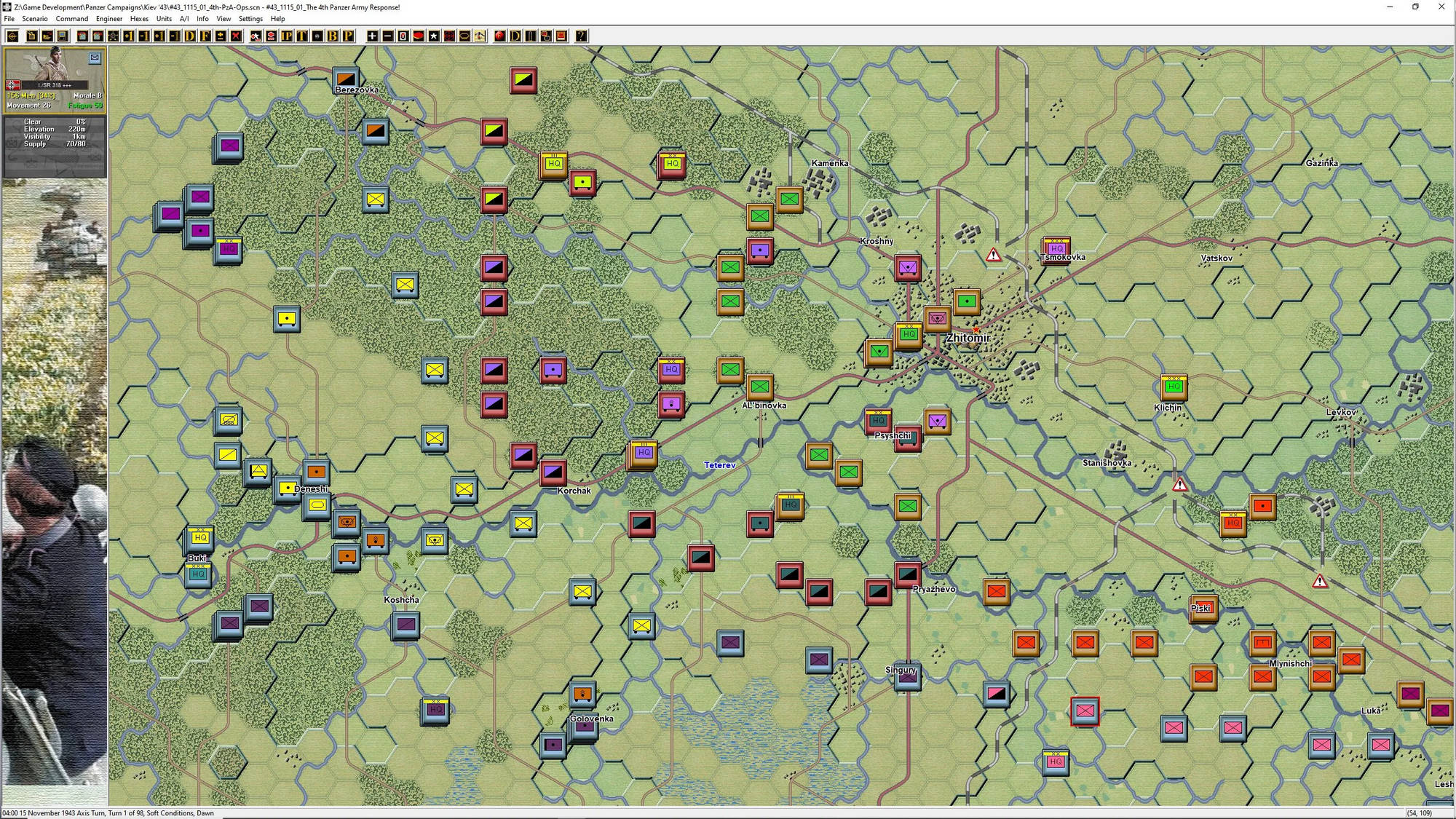Click the envelope icon on the unit portrait panel
The height and width of the screenshot is (819, 1456).
tap(95, 59)
